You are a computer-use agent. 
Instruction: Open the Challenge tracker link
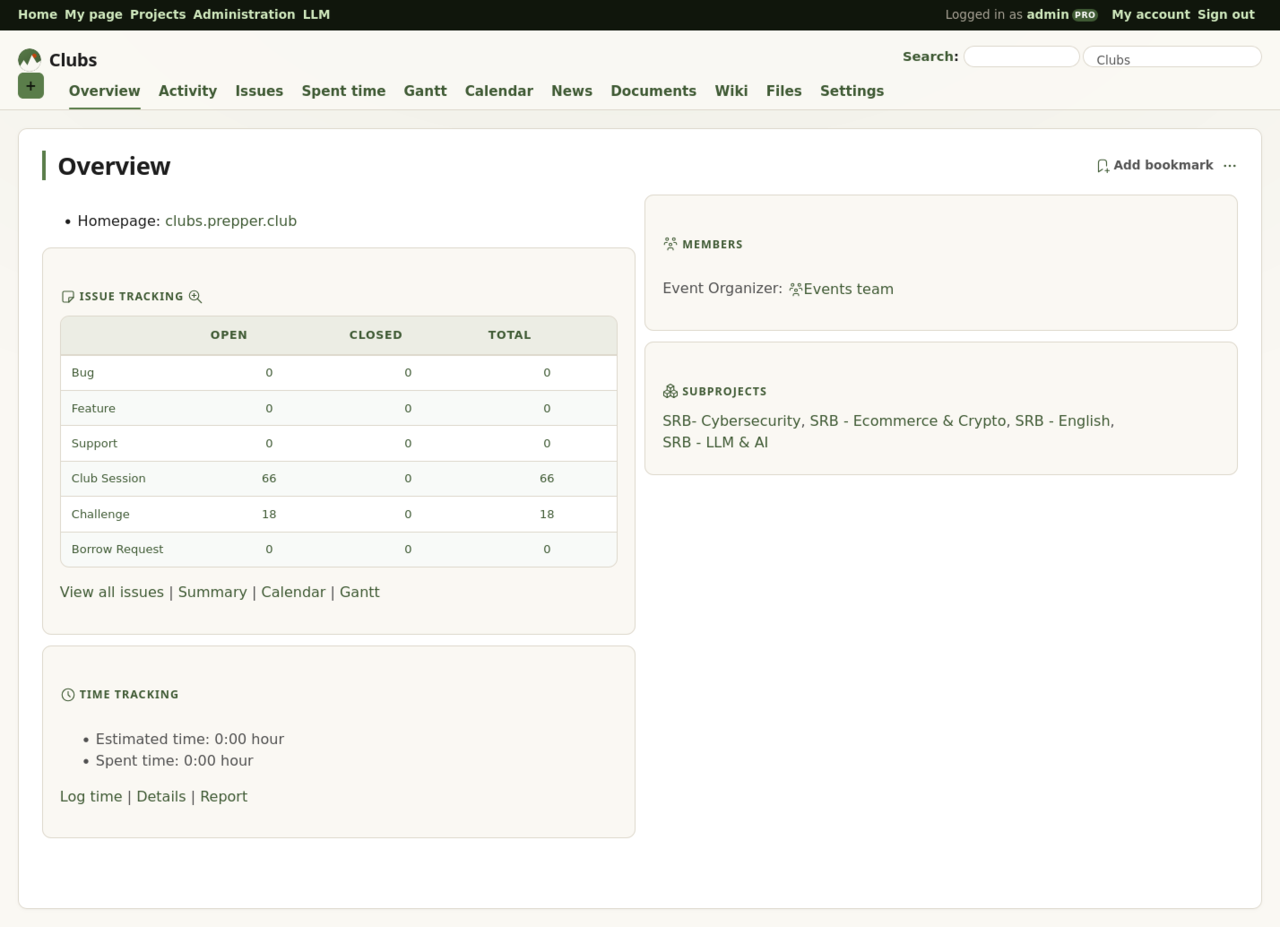(x=100, y=514)
